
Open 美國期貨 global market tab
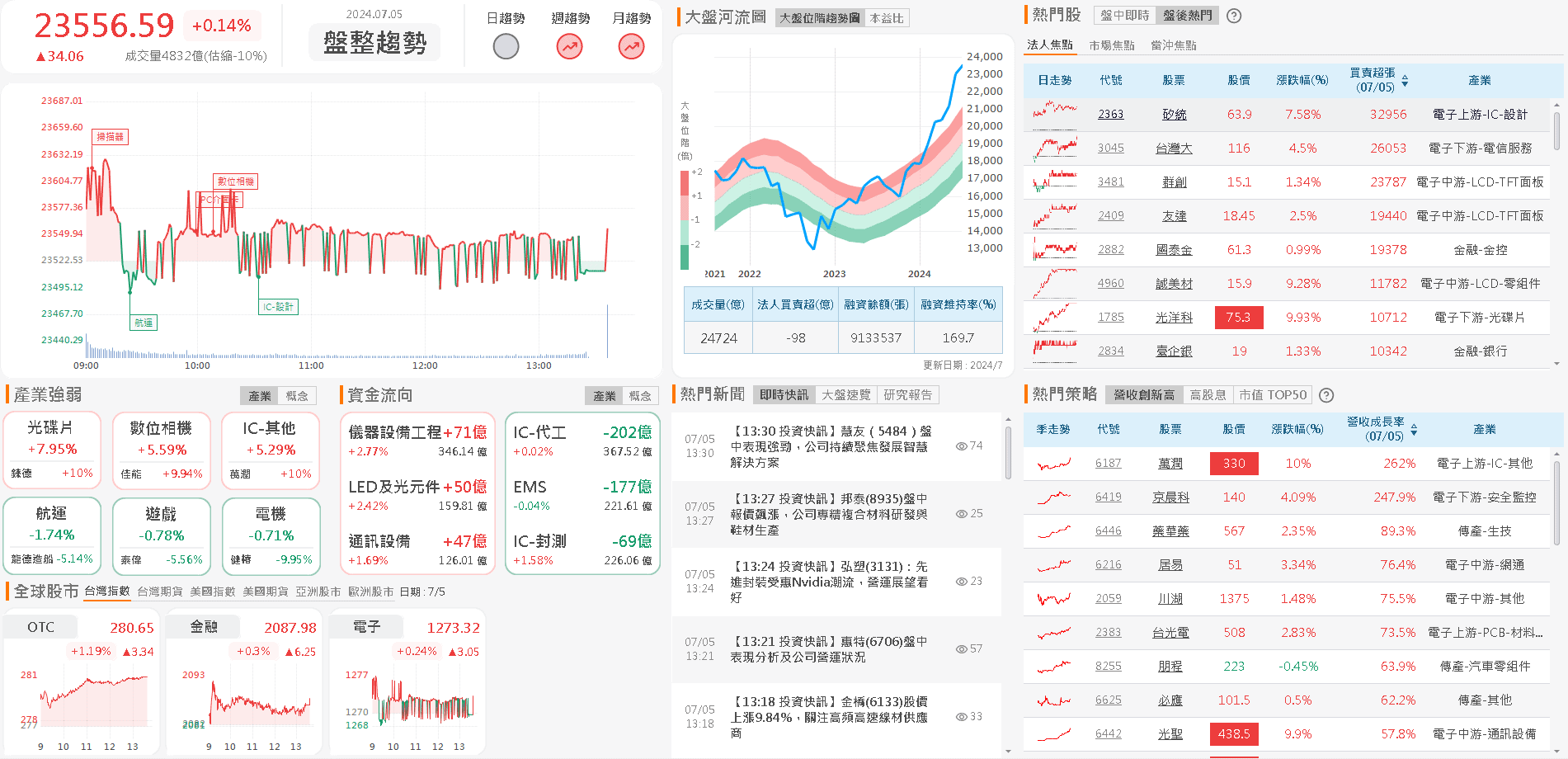point(266,592)
